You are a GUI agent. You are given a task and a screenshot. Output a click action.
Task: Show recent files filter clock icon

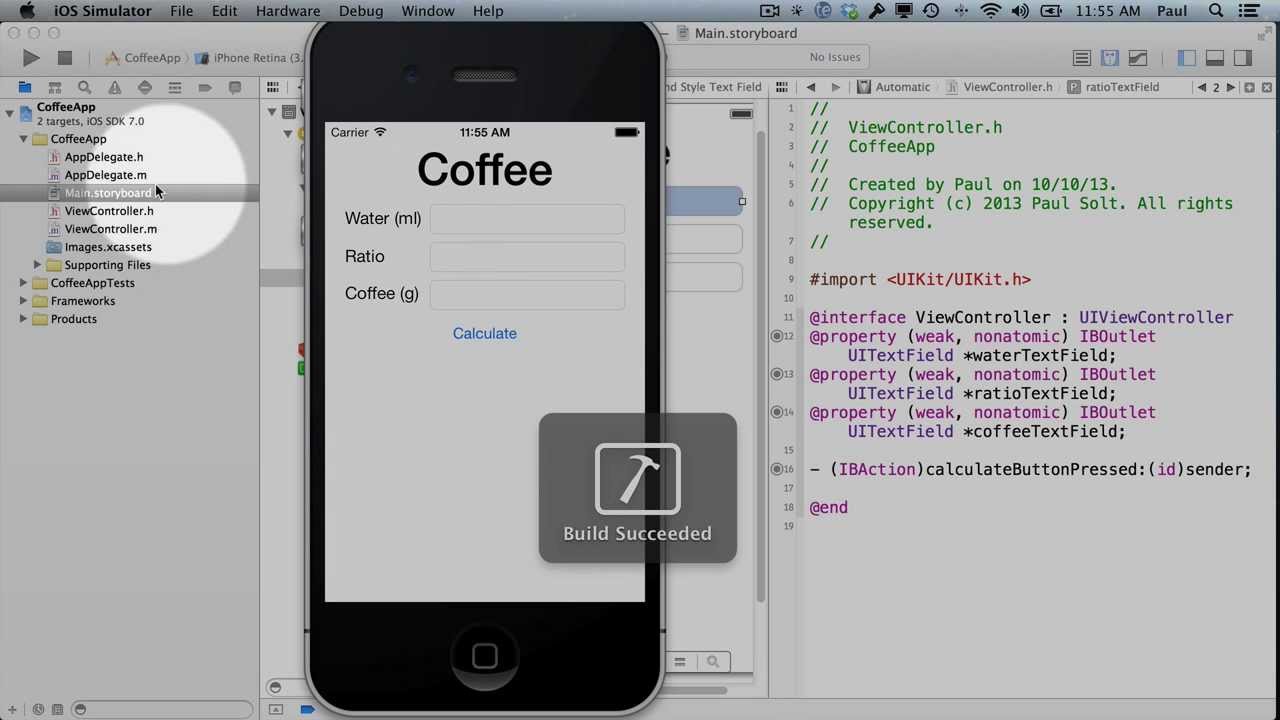tap(38, 710)
